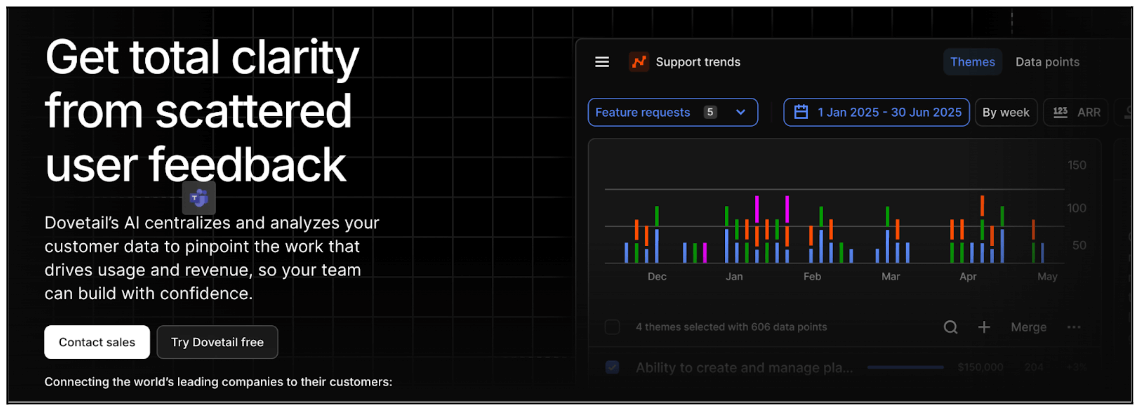Click the Ability to create and manage theme name
Viewport: 1144px width, 414px height.
coord(744,367)
